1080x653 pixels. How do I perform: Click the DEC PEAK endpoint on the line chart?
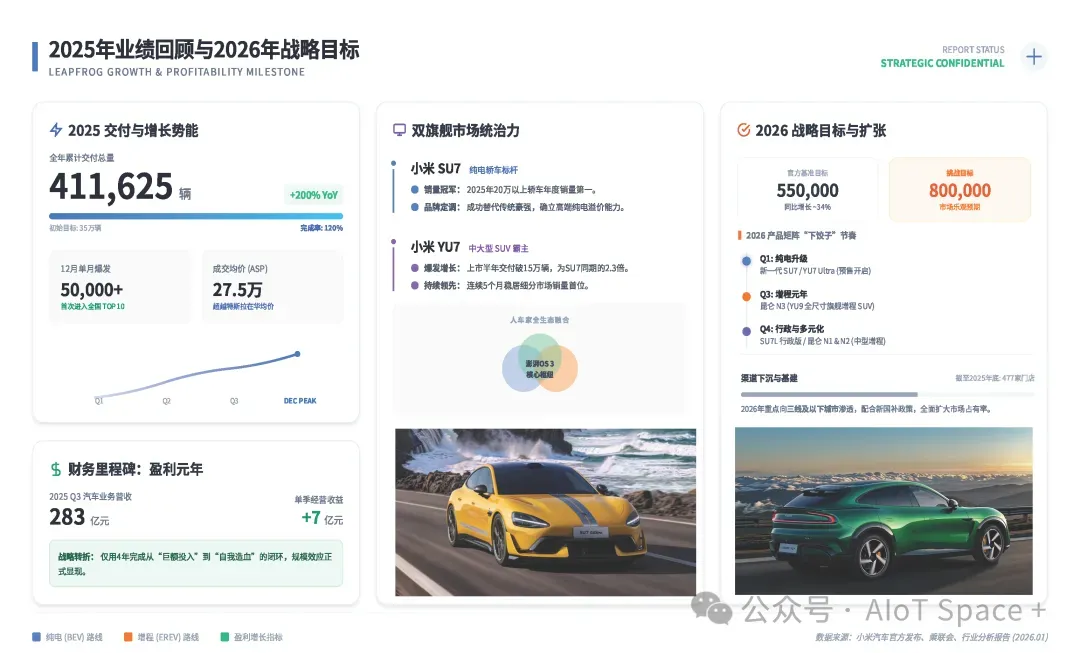(x=298, y=354)
